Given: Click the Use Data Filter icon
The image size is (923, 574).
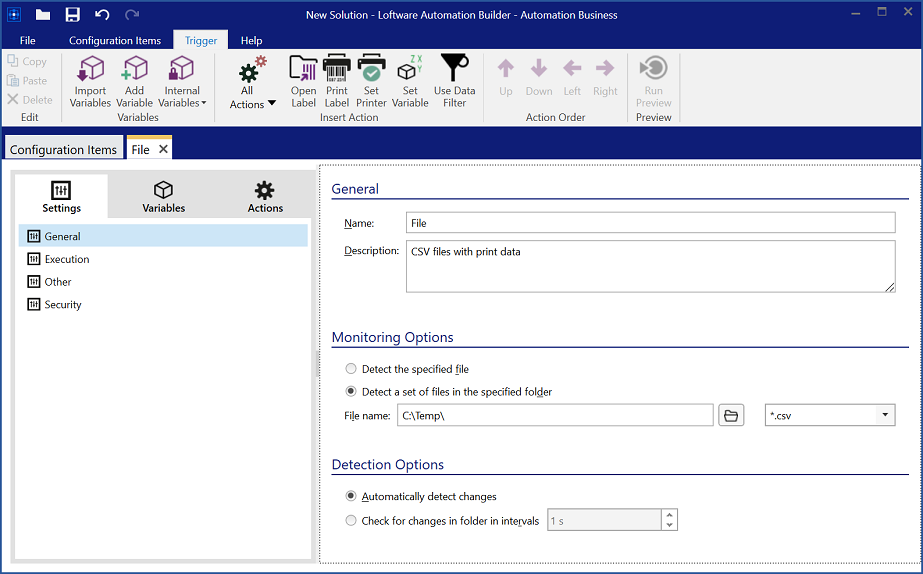Looking at the screenshot, I should pos(454,81).
